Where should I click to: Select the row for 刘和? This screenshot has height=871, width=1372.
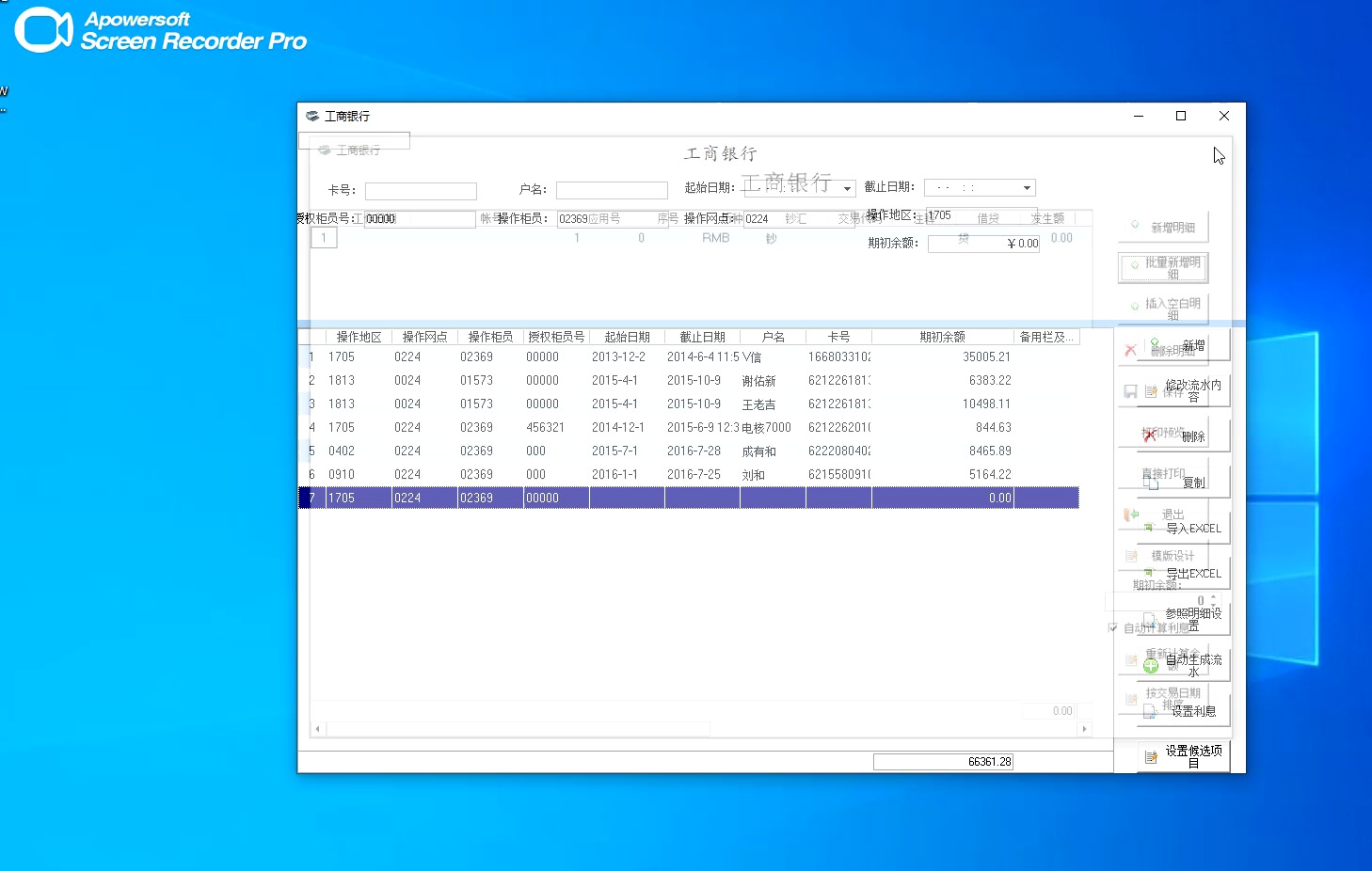click(689, 475)
